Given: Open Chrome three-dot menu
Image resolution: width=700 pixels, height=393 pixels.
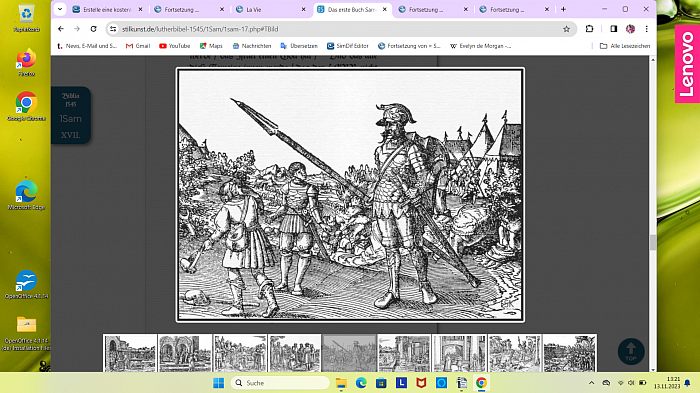Looking at the screenshot, I should point(646,29).
